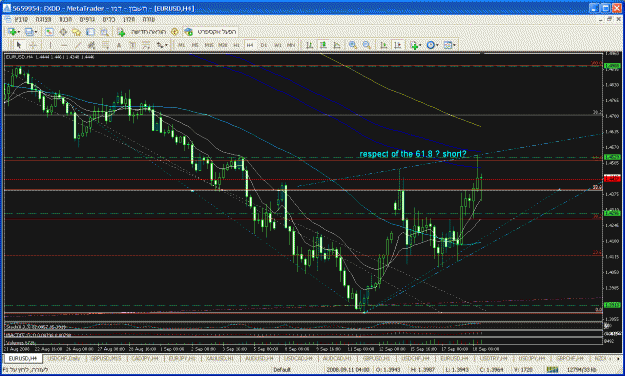This screenshot has height=376, width=625.
Task: Toggle chart auto scroll icon
Action: 383,45
